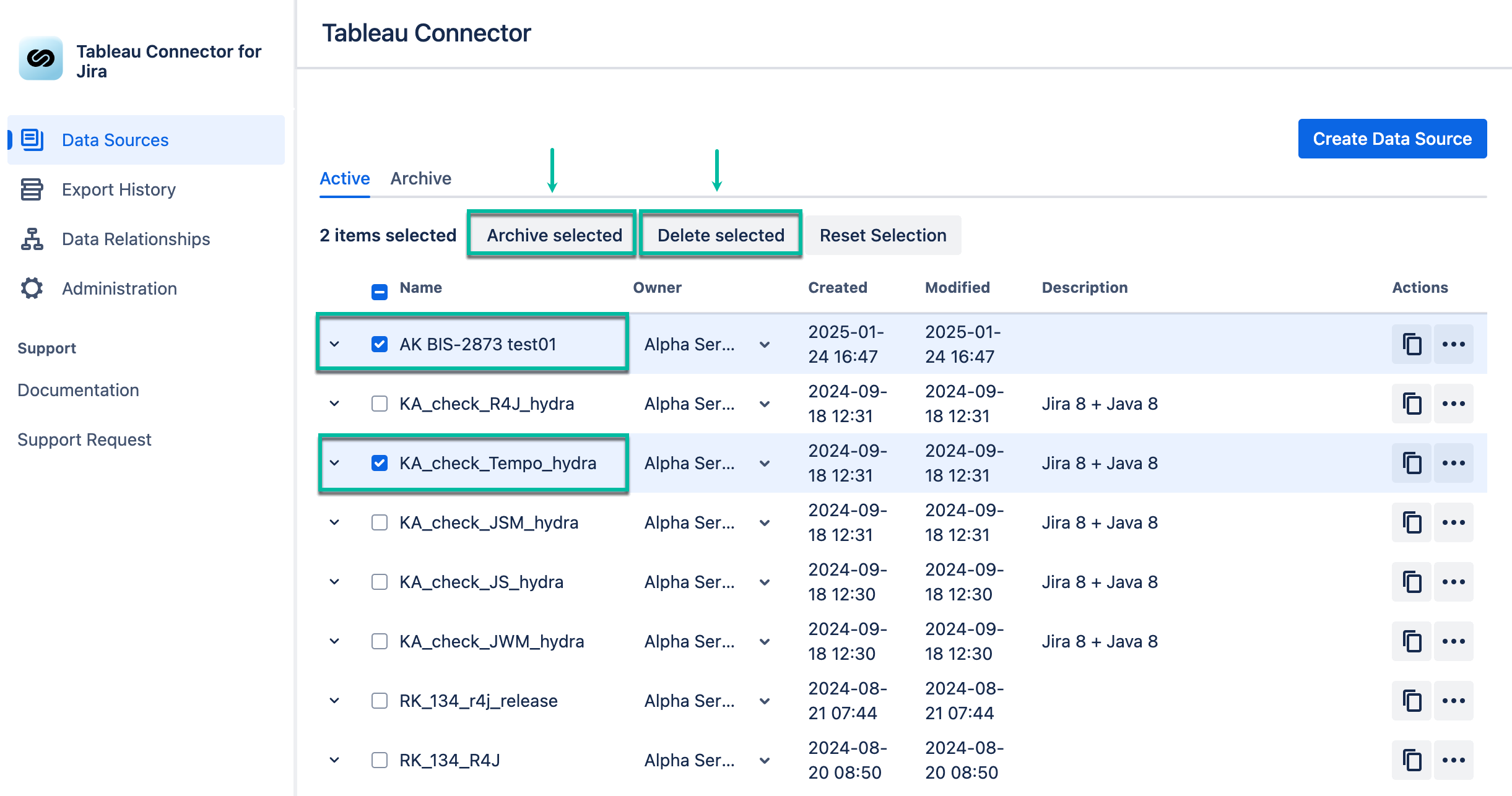The height and width of the screenshot is (796, 1512).
Task: Click the Export History stack icon
Action: coord(32,189)
